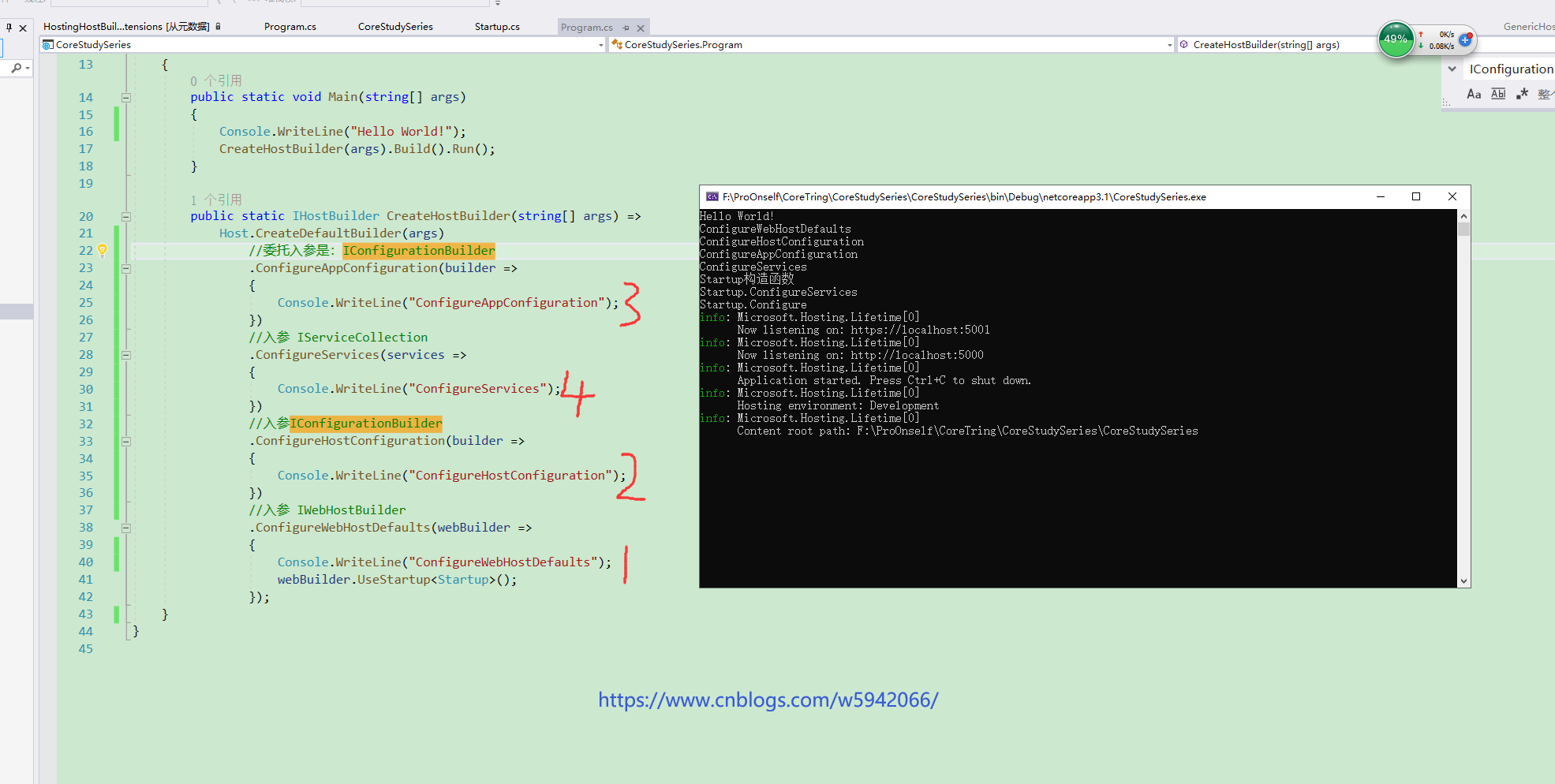Switch to the Startup.cs tab
1555x784 pixels.
click(497, 27)
